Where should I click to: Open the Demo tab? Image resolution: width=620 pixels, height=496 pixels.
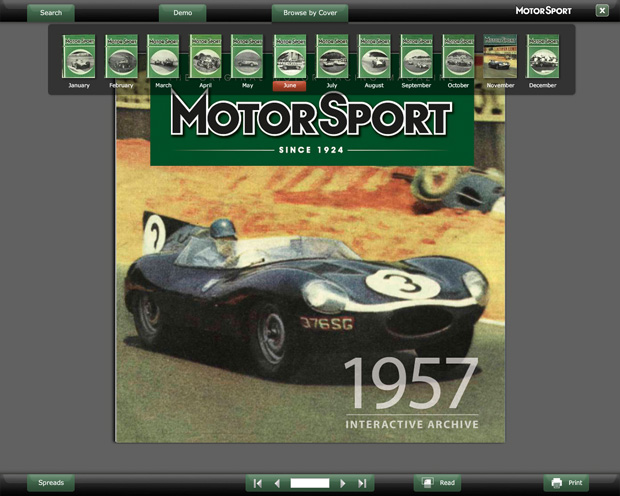click(x=183, y=13)
